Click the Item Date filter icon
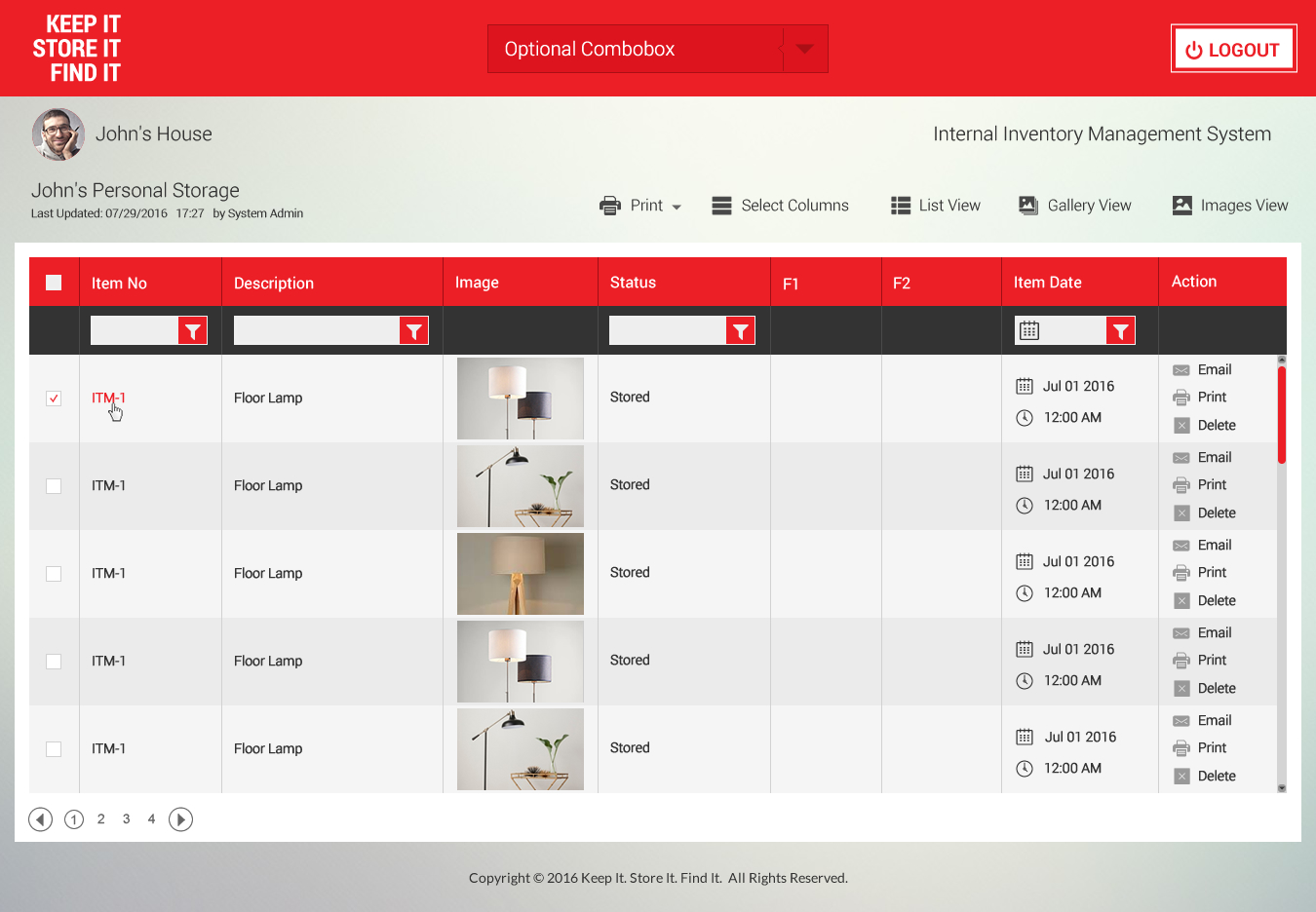1316x912 pixels. point(1121,331)
